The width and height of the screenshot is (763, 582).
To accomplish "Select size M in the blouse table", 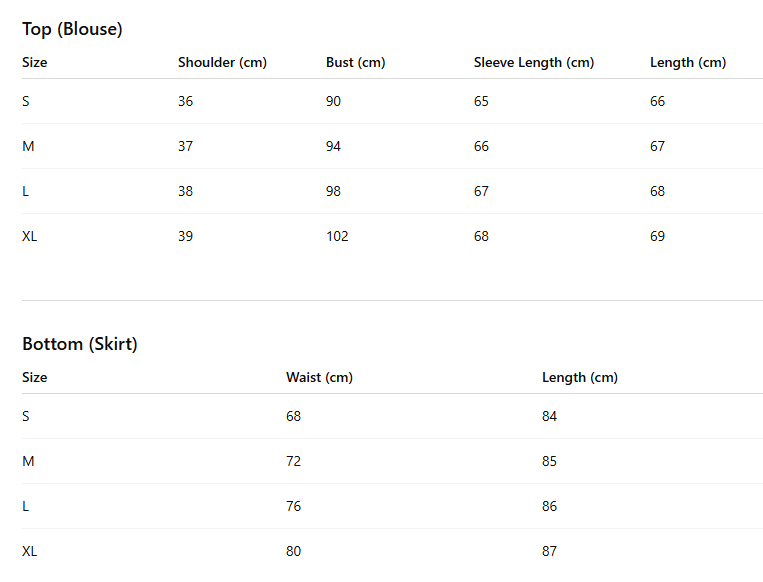I will point(28,146).
